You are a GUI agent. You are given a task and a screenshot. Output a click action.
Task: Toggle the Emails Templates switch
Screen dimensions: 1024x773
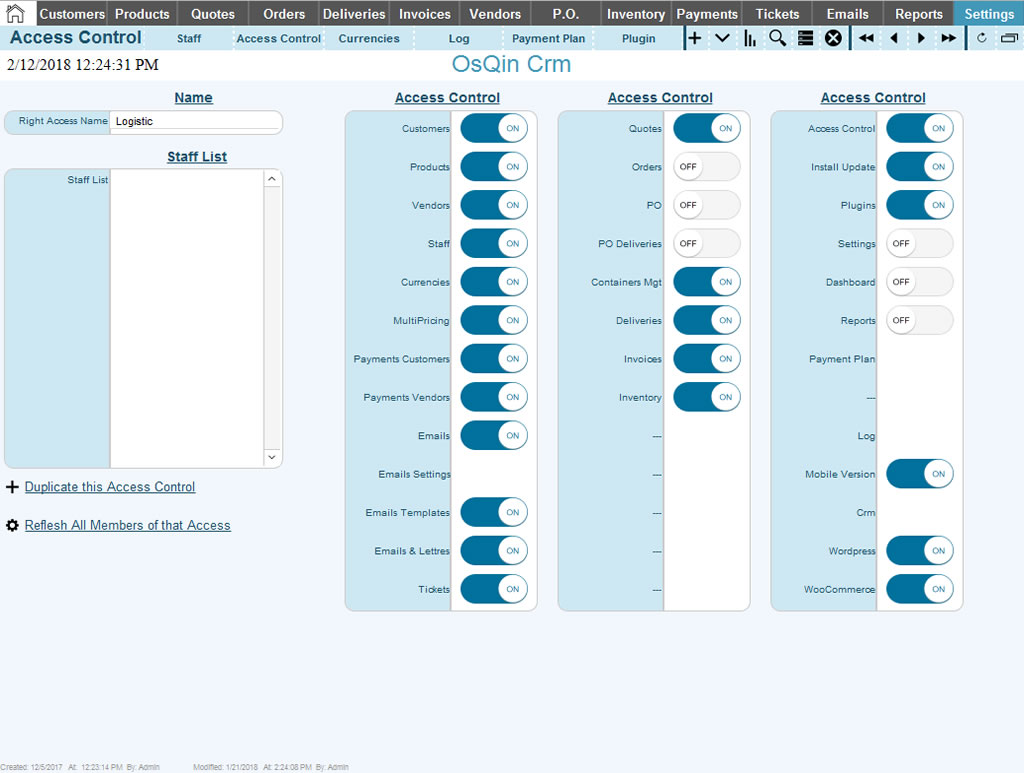(x=494, y=513)
